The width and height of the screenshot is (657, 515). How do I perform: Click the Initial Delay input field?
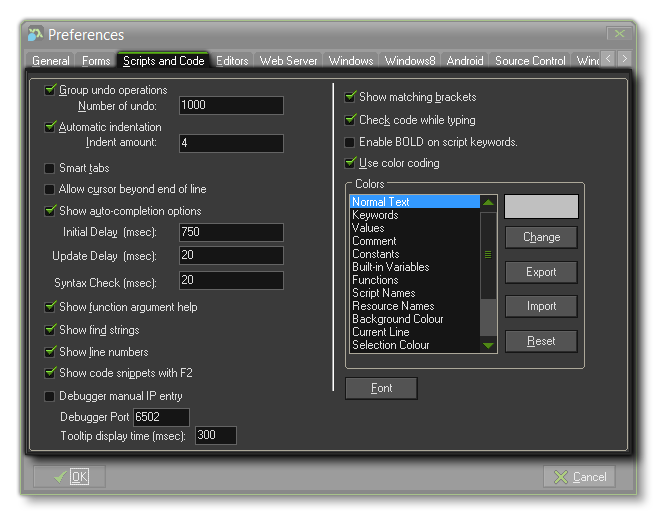point(231,233)
